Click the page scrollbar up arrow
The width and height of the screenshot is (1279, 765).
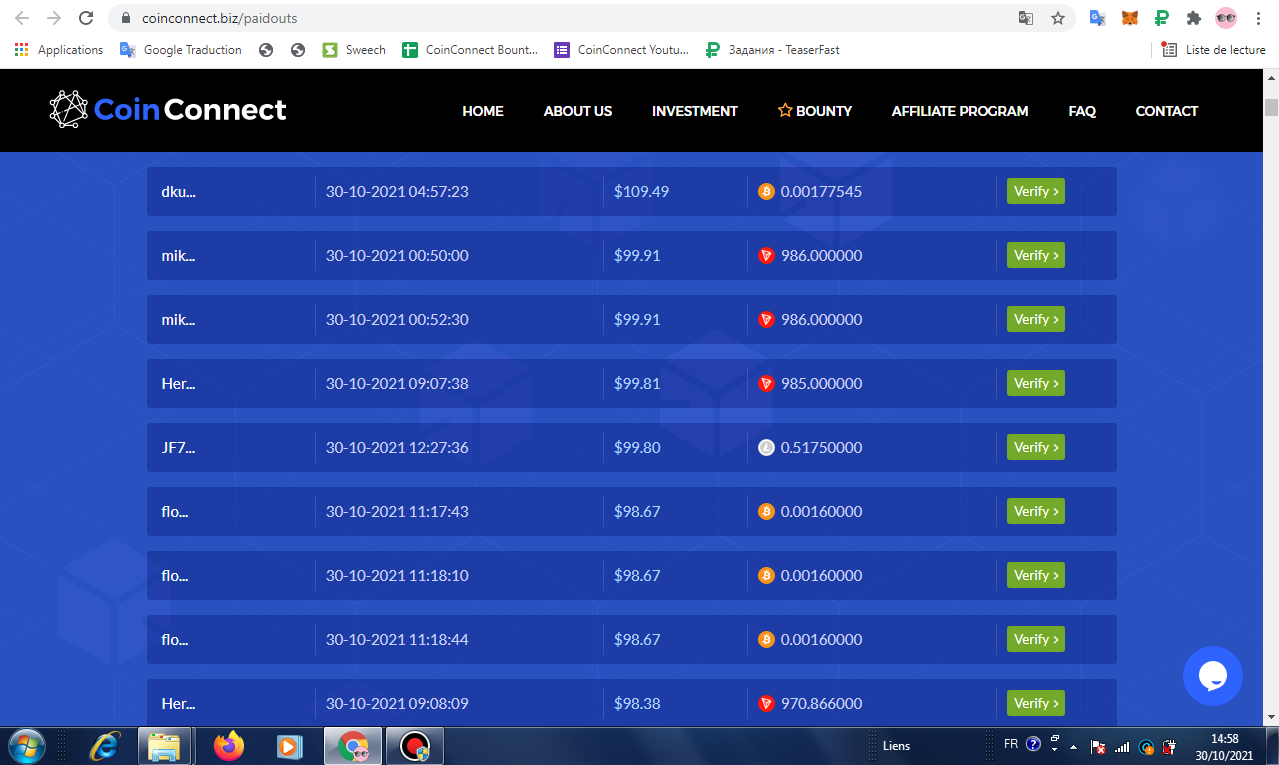(x=1271, y=77)
